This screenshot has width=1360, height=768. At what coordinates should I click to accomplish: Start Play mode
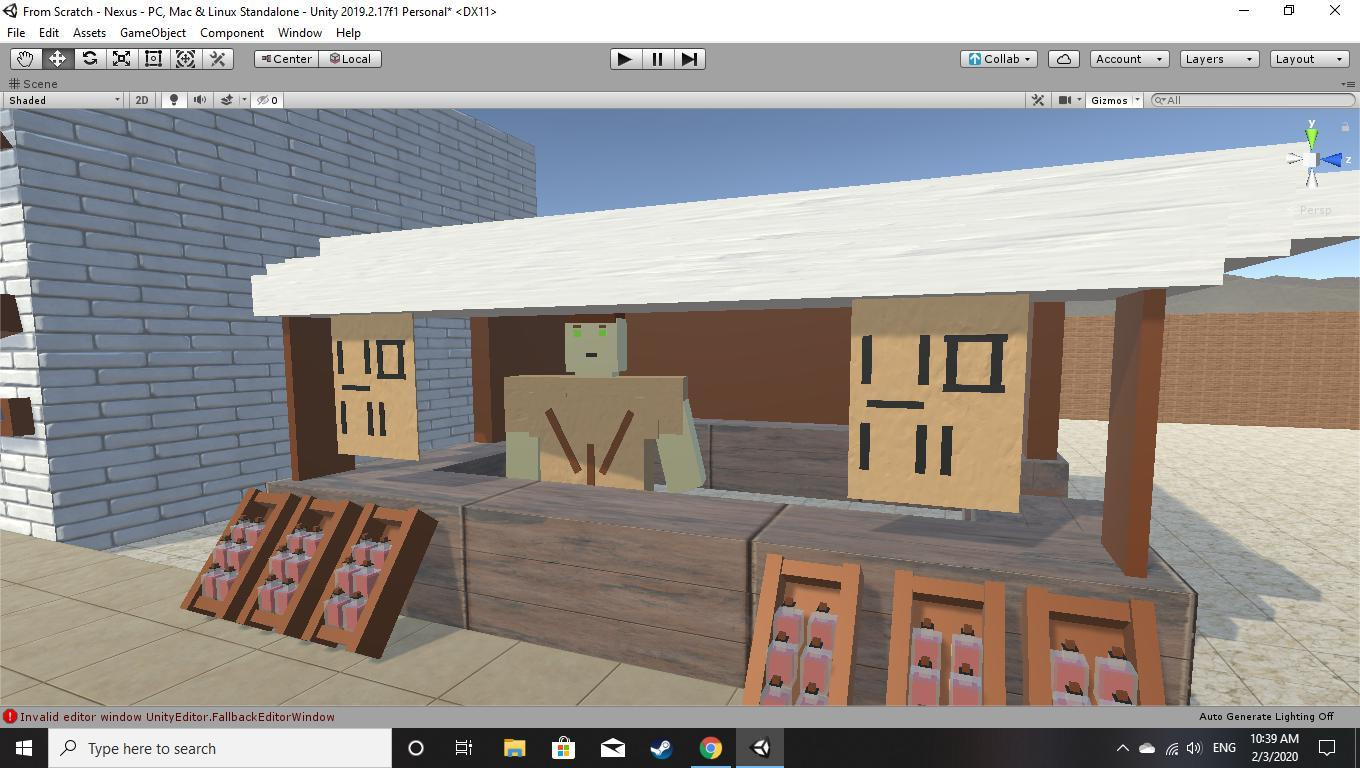[625, 59]
